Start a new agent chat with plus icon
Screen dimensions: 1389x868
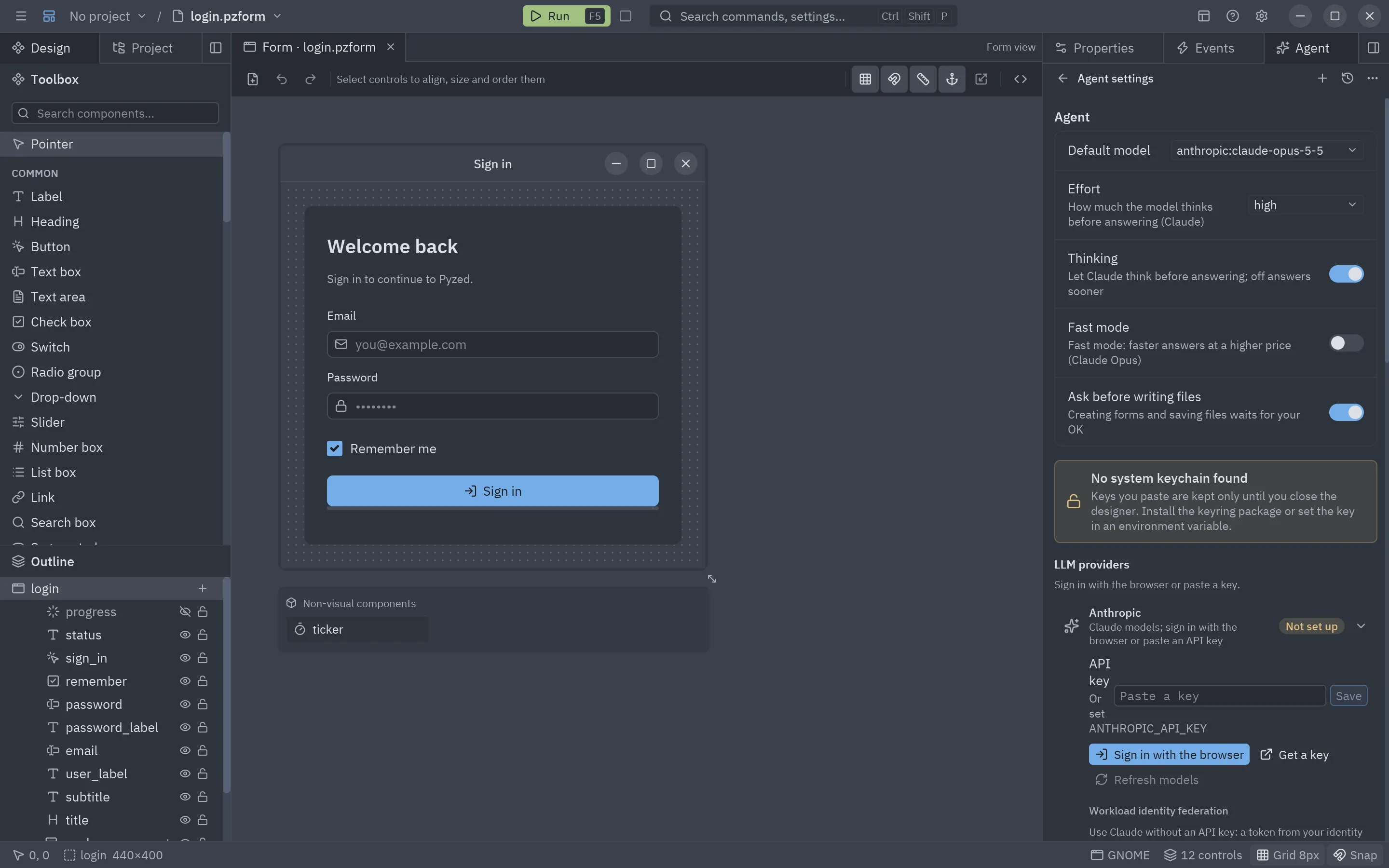[1322, 78]
